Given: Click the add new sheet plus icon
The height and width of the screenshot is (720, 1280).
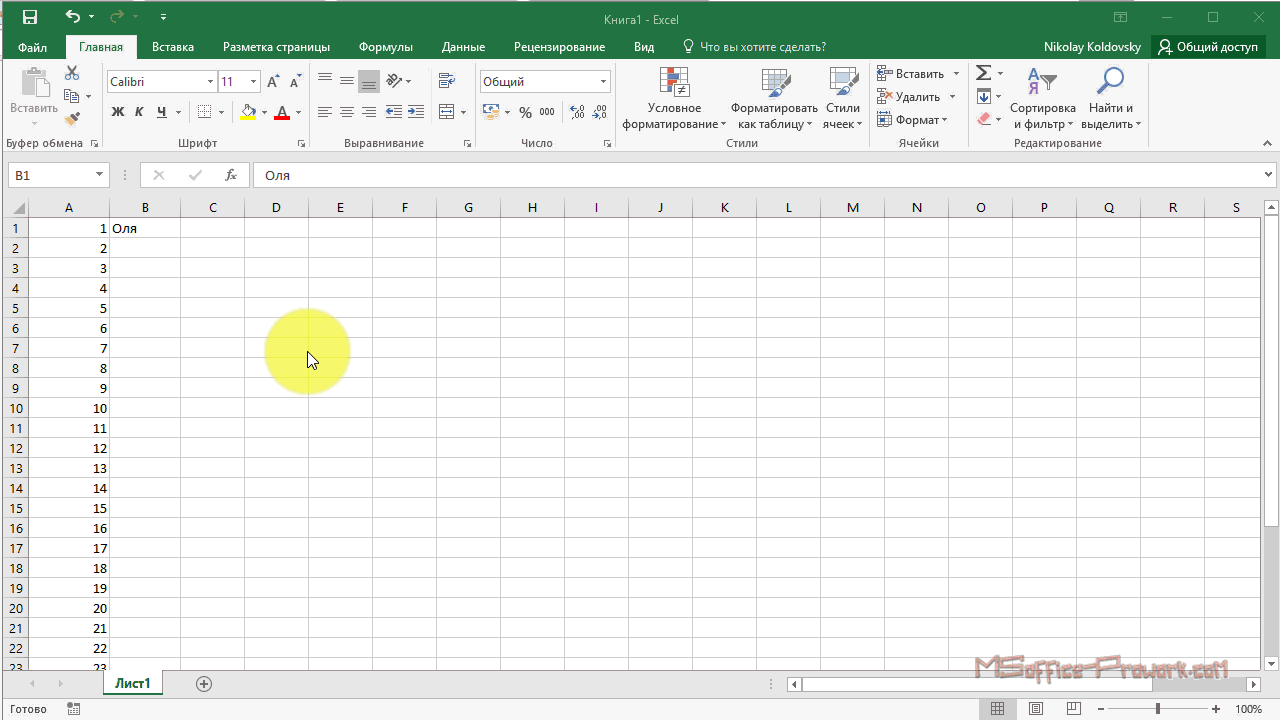Looking at the screenshot, I should pyautogui.click(x=204, y=684).
